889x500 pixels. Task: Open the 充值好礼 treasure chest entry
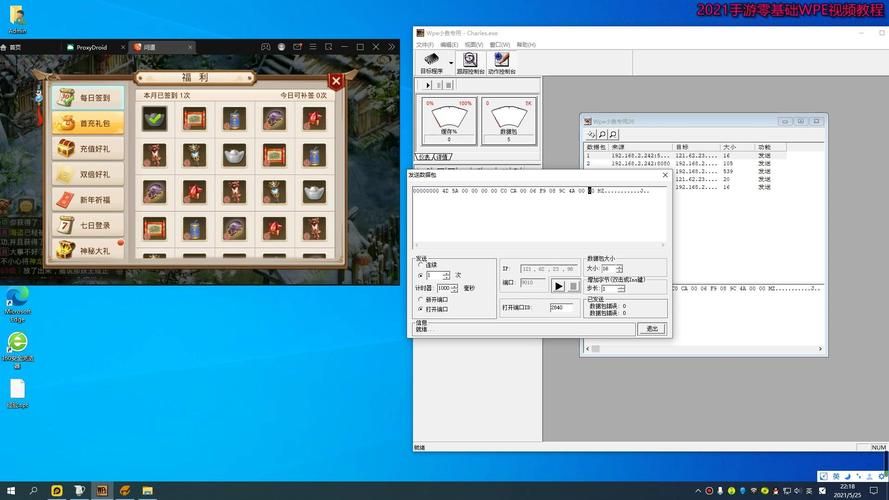(89, 148)
